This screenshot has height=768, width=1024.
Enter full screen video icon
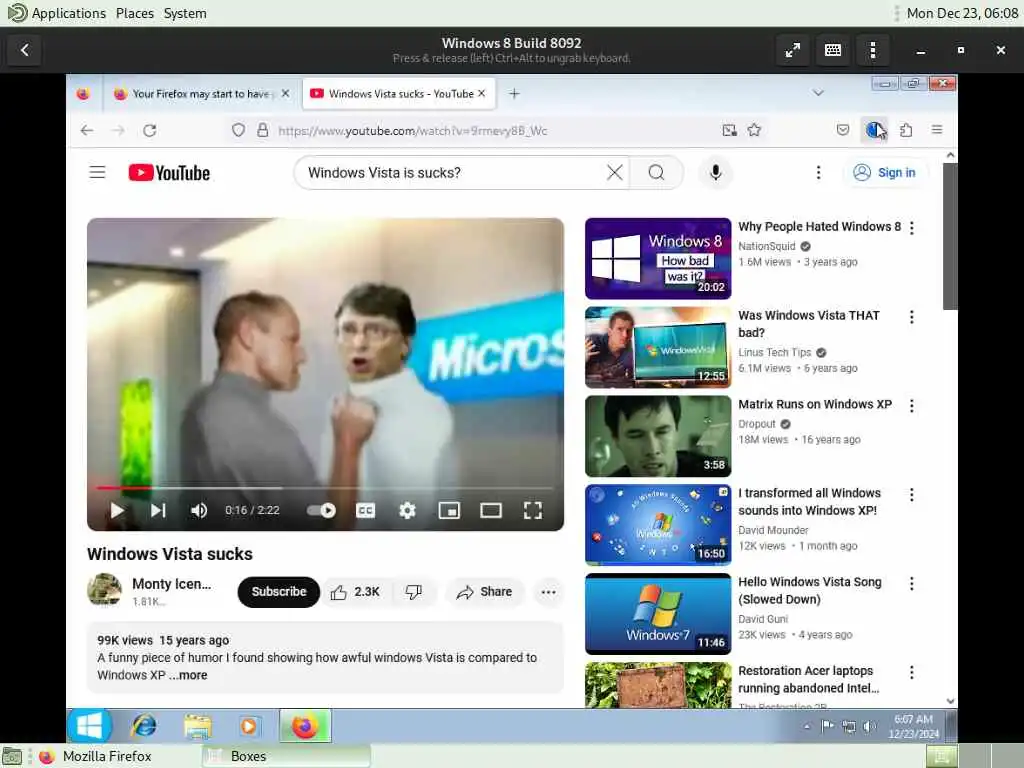(x=533, y=511)
